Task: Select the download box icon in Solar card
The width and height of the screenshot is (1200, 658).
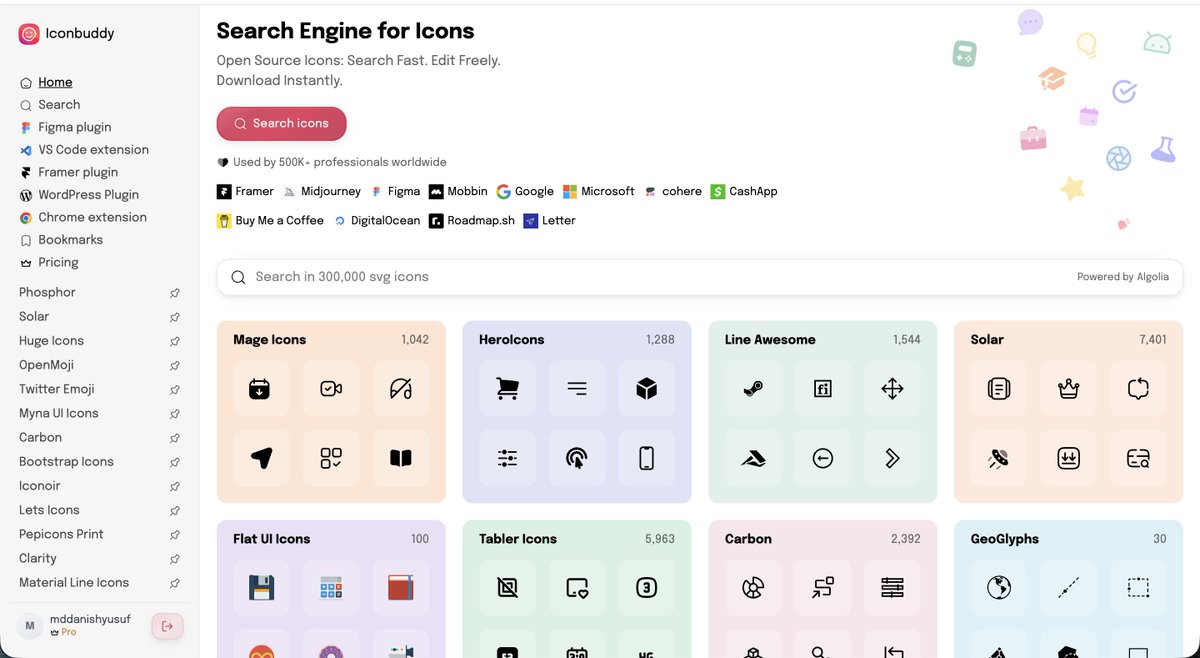Action: pyautogui.click(x=1069, y=458)
